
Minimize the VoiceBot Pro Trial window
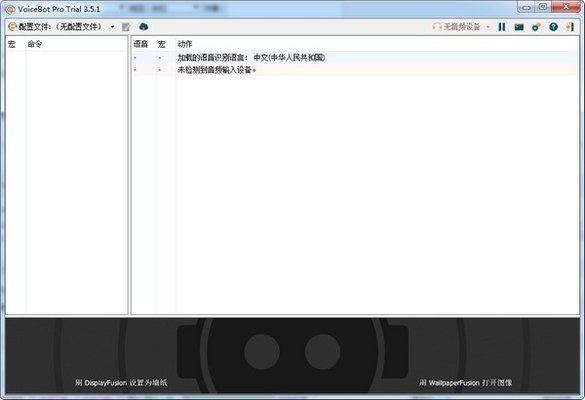(526, 7)
